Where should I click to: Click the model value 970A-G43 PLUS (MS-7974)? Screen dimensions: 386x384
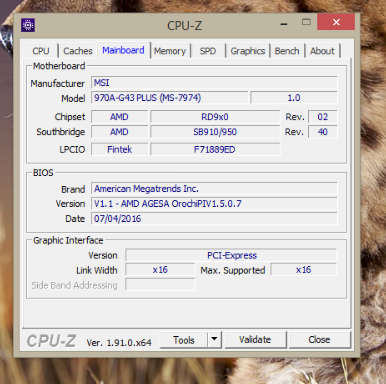pyautogui.click(x=170, y=98)
